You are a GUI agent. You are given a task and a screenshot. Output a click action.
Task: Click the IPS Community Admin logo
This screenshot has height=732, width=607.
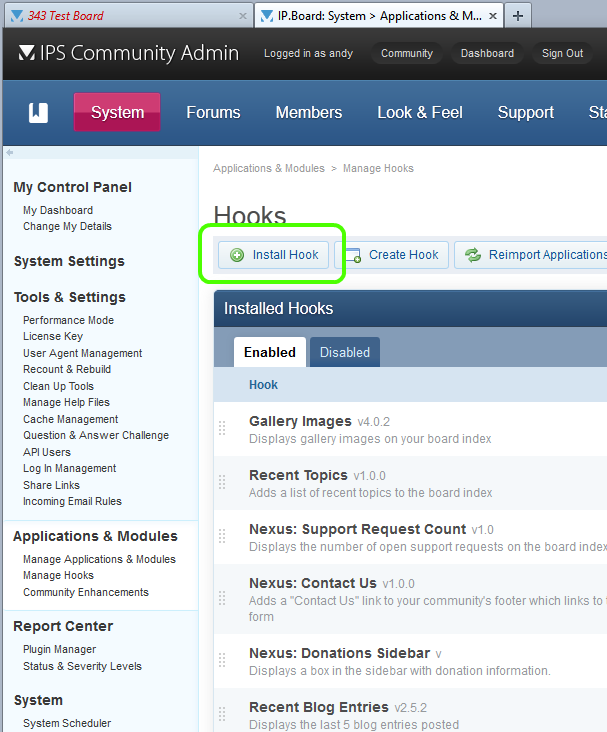pyautogui.click(x=128, y=53)
